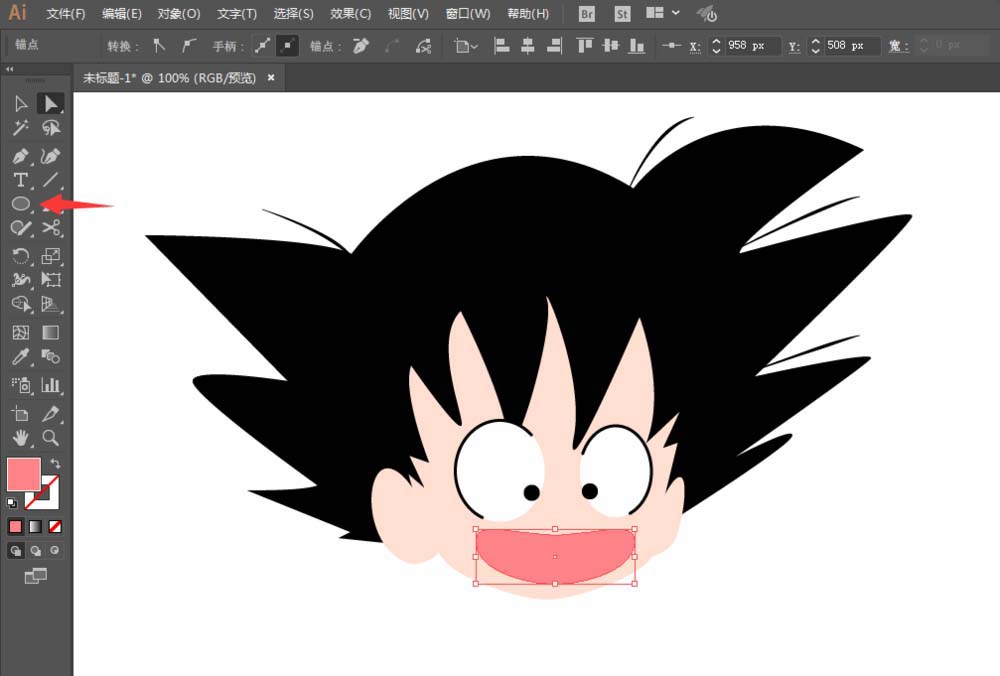Image resolution: width=1000 pixels, height=676 pixels.
Task: Click horizontal align left button
Action: [x=502, y=45]
